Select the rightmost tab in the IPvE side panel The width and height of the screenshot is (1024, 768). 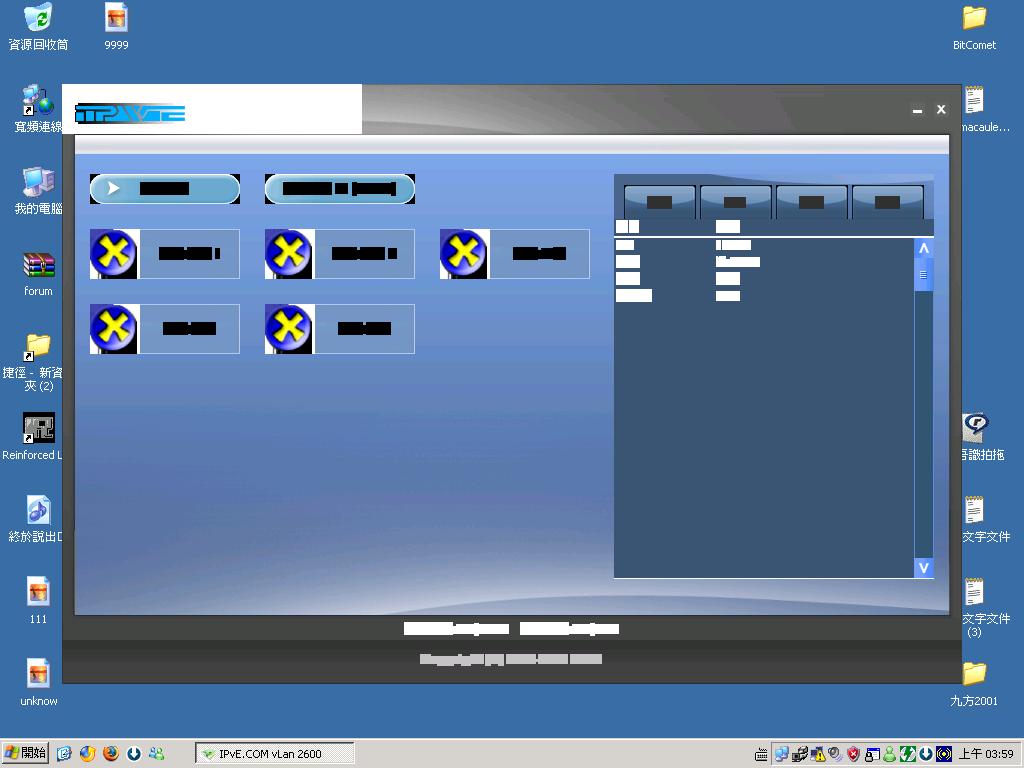coord(888,202)
